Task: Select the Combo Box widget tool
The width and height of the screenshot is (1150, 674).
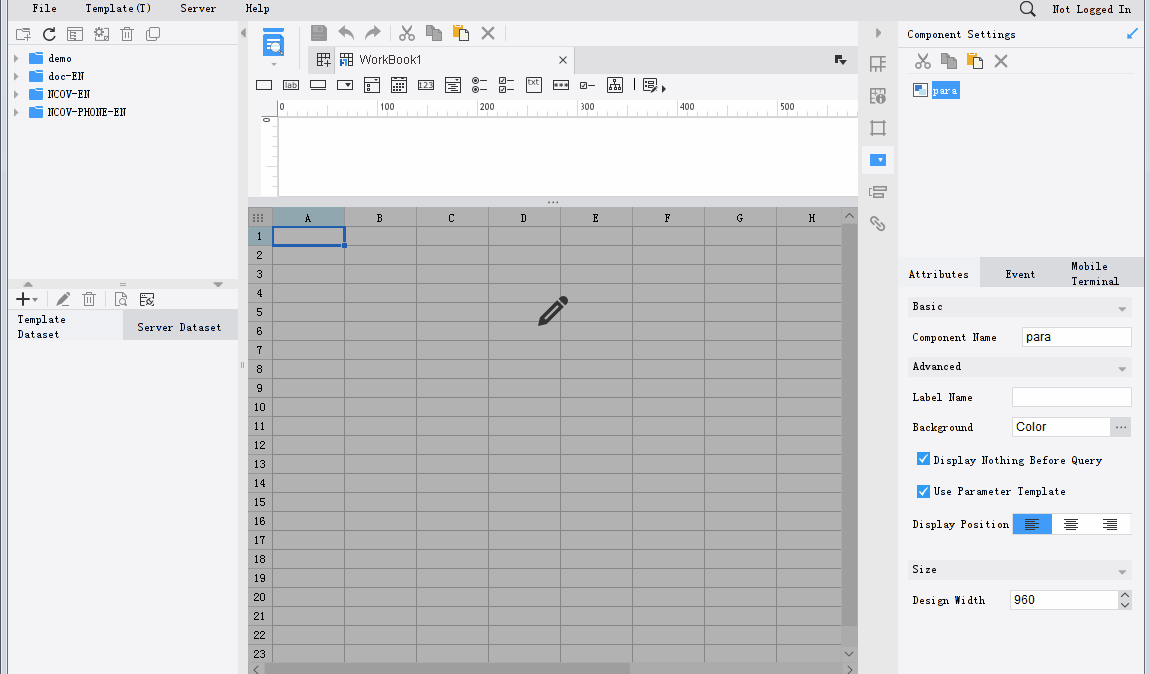Action: [345, 85]
